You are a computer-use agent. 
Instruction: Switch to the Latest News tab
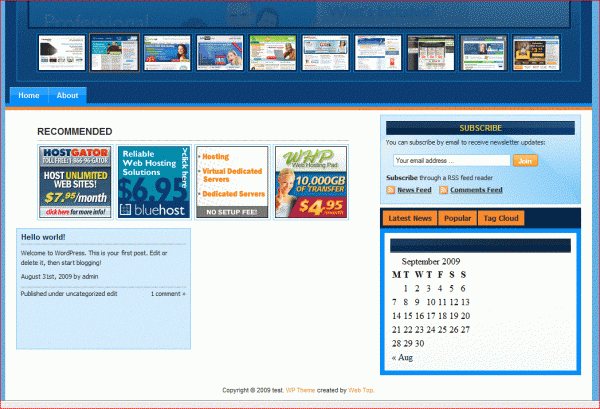410,218
